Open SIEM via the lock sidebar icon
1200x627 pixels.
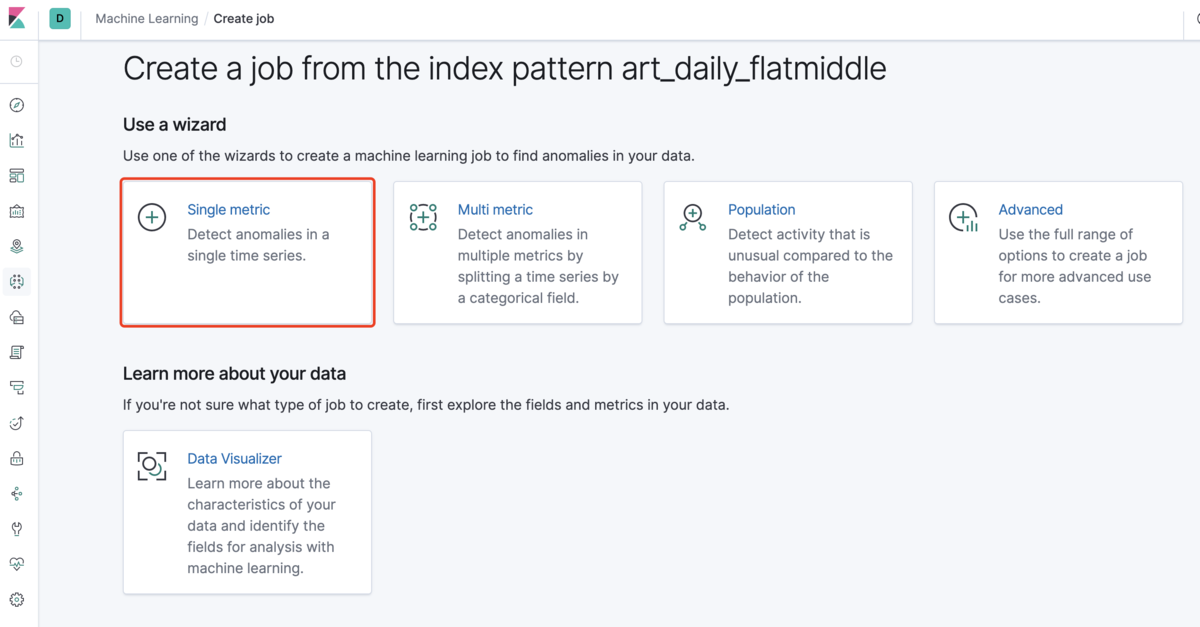[16, 458]
